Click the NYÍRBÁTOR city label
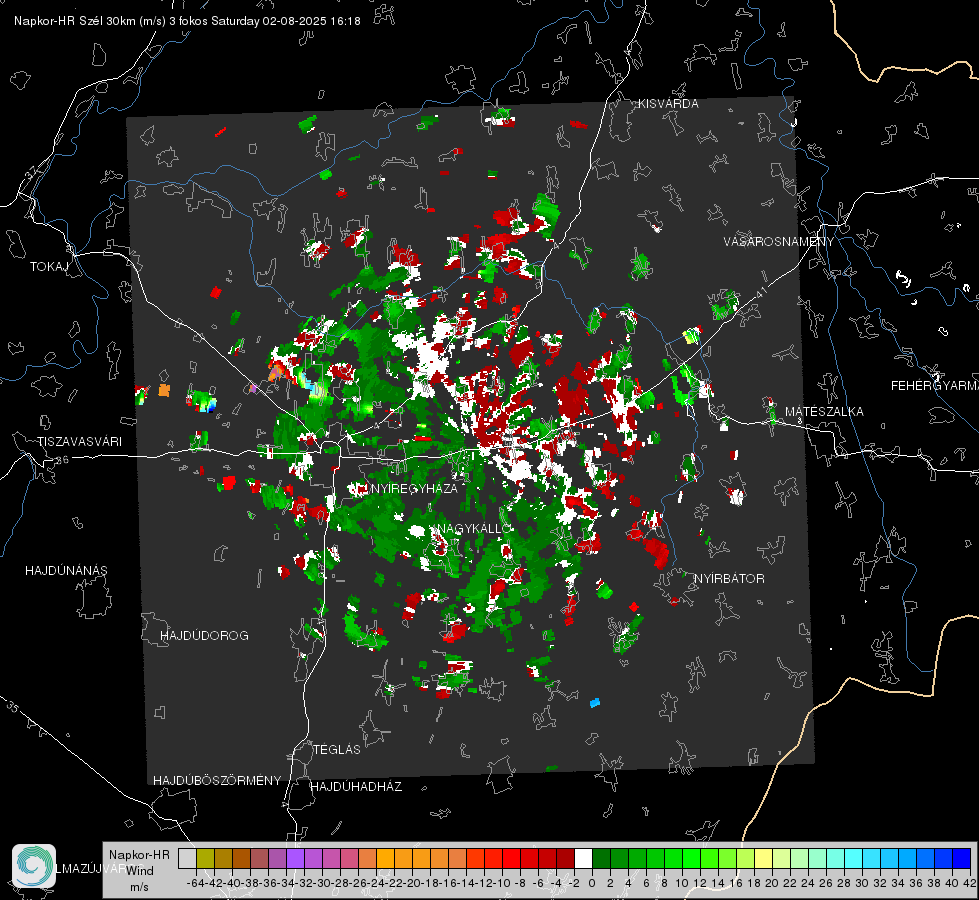979x900 pixels. point(729,578)
